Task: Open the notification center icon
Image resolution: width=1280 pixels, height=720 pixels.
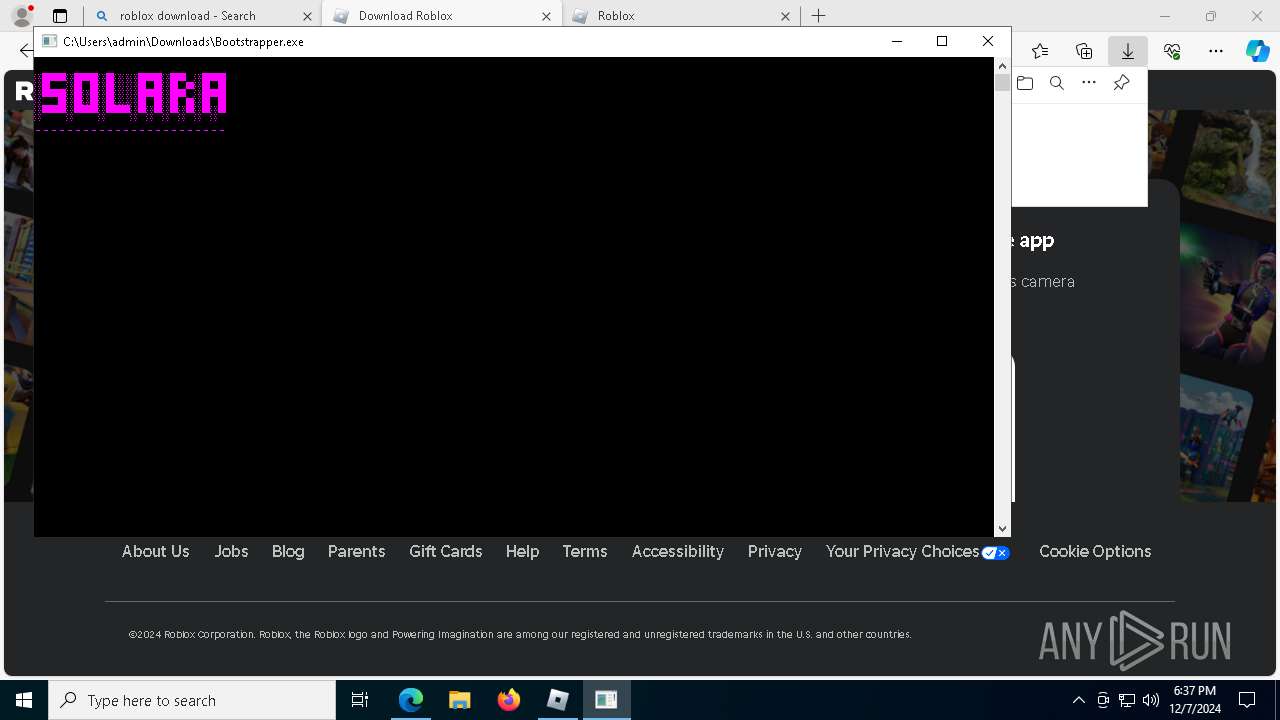Action: pyautogui.click(x=1247, y=700)
